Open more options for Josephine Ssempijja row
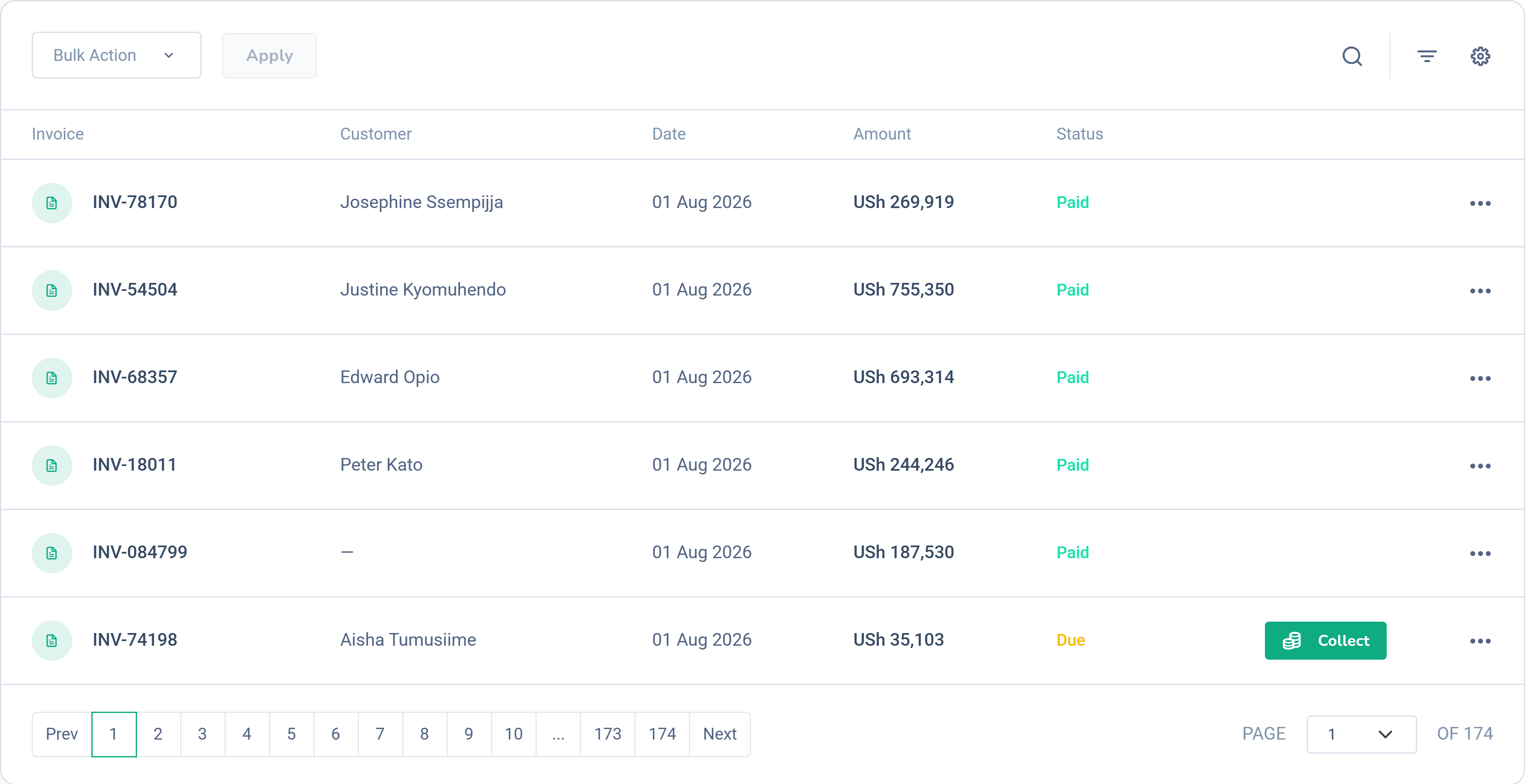 pos(1480,203)
